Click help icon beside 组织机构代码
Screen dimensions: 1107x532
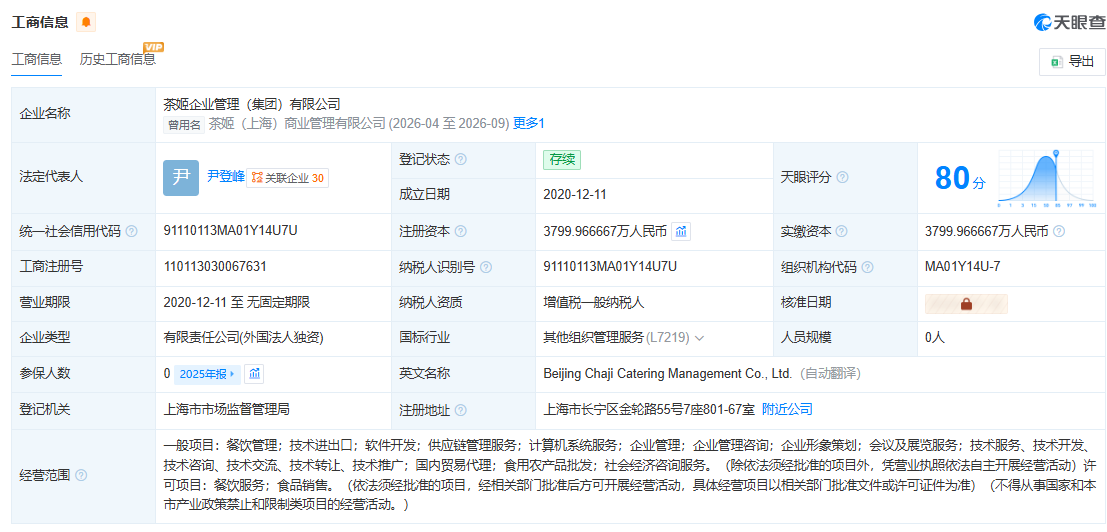click(x=868, y=267)
